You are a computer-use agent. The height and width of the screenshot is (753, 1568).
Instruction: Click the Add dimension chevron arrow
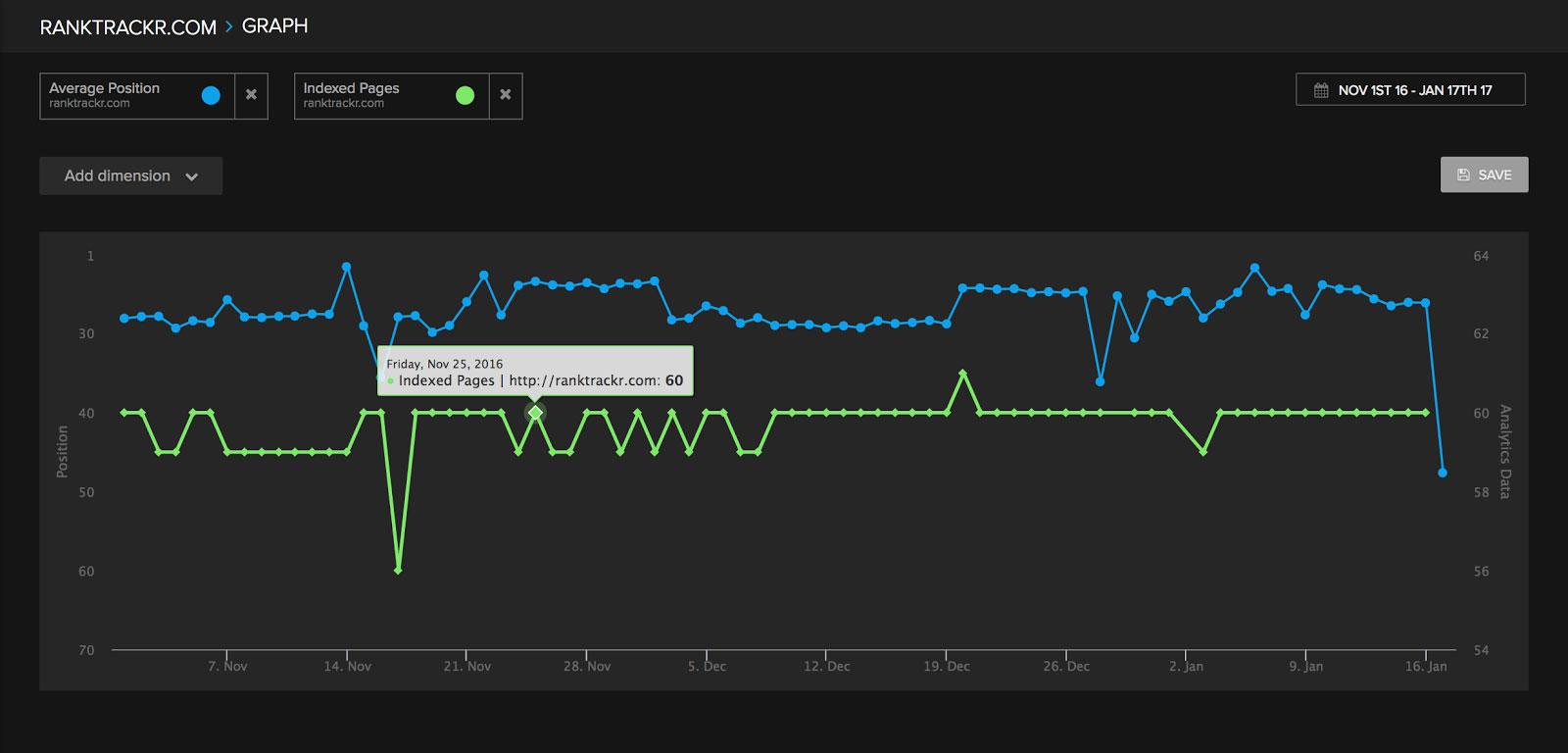coord(192,176)
